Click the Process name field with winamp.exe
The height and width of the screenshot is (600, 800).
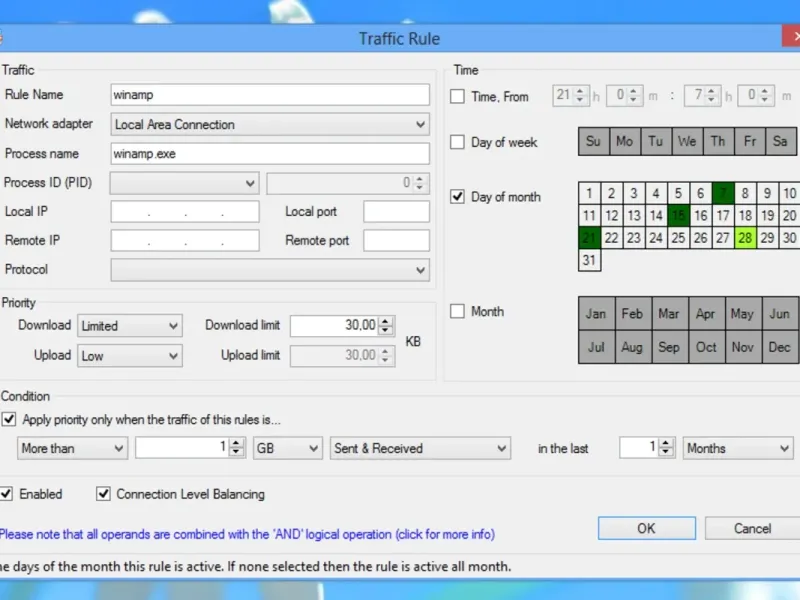pyautogui.click(x=270, y=154)
